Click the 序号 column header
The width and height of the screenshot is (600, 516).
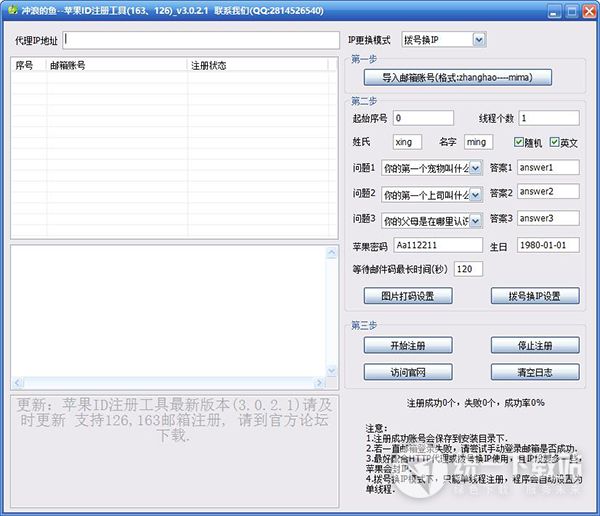click(29, 65)
